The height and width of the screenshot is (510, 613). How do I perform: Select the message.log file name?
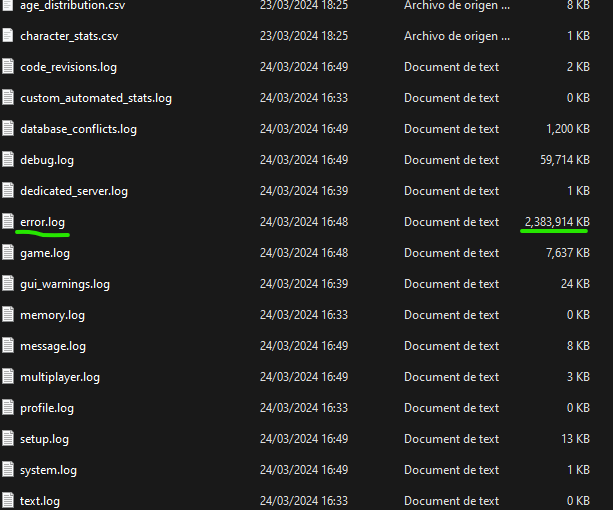53,346
